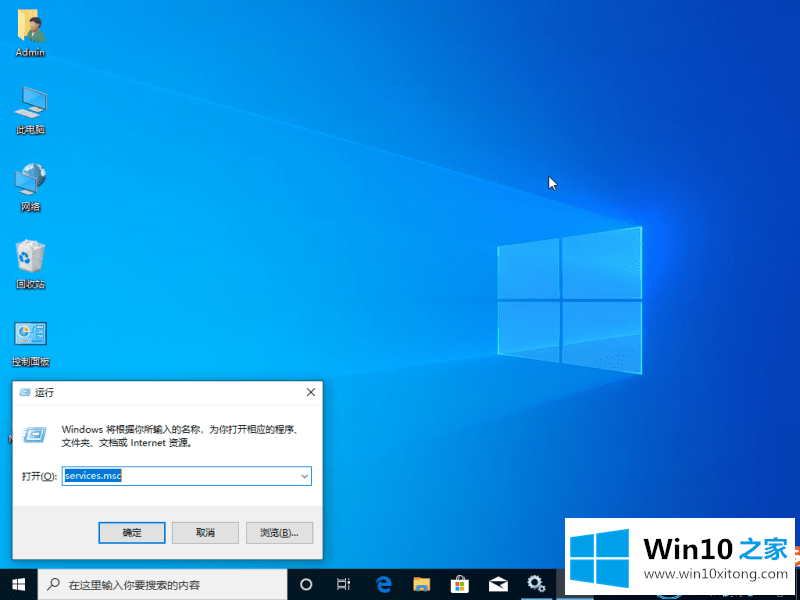Select the 此电脑 desktop icon
This screenshot has height=600, width=800.
31,110
